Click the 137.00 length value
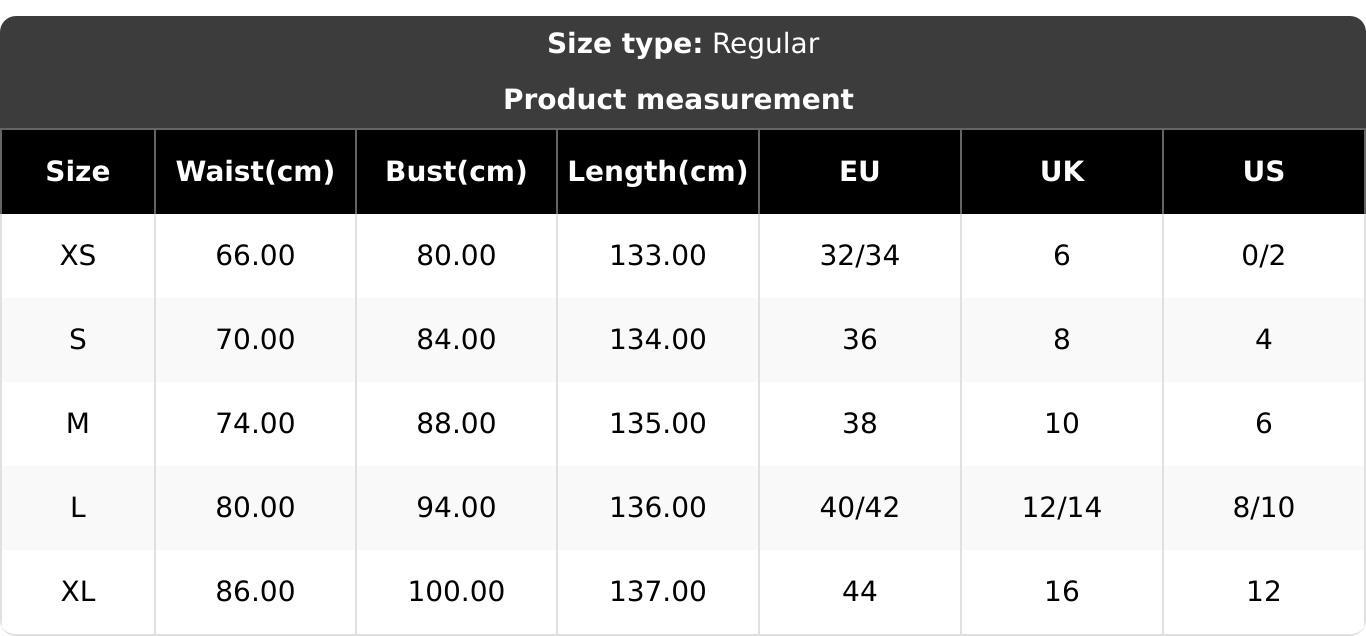The height and width of the screenshot is (636, 1366). coord(657,592)
